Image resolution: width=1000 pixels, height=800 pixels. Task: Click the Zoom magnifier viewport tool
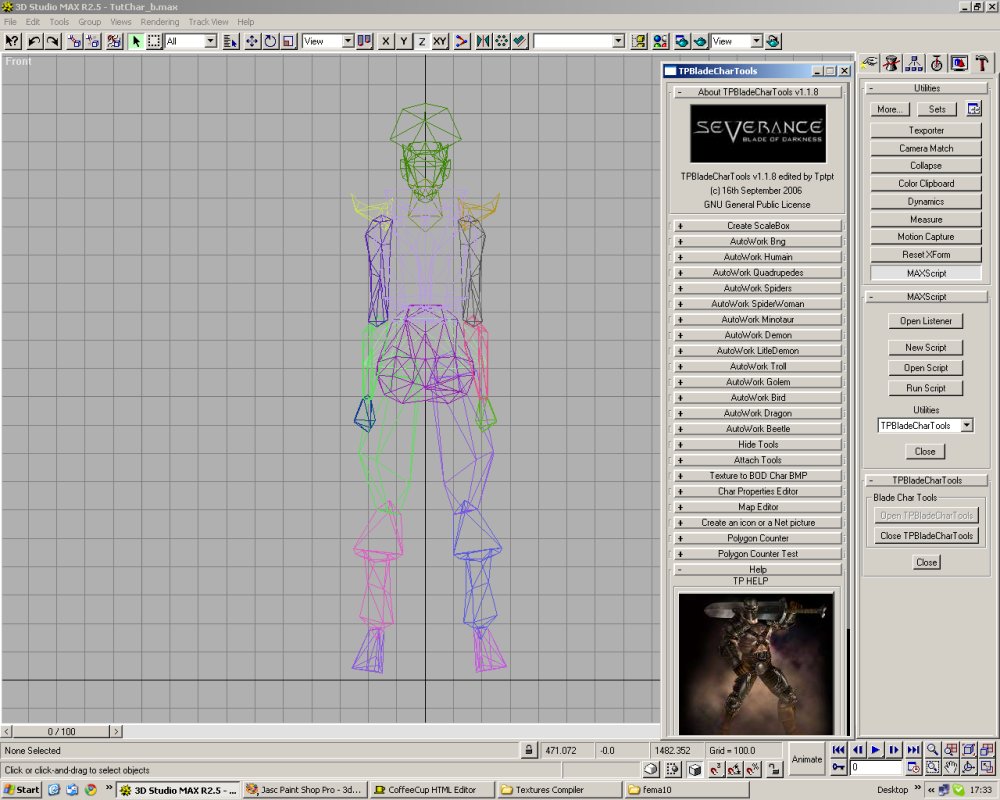pyautogui.click(x=932, y=750)
